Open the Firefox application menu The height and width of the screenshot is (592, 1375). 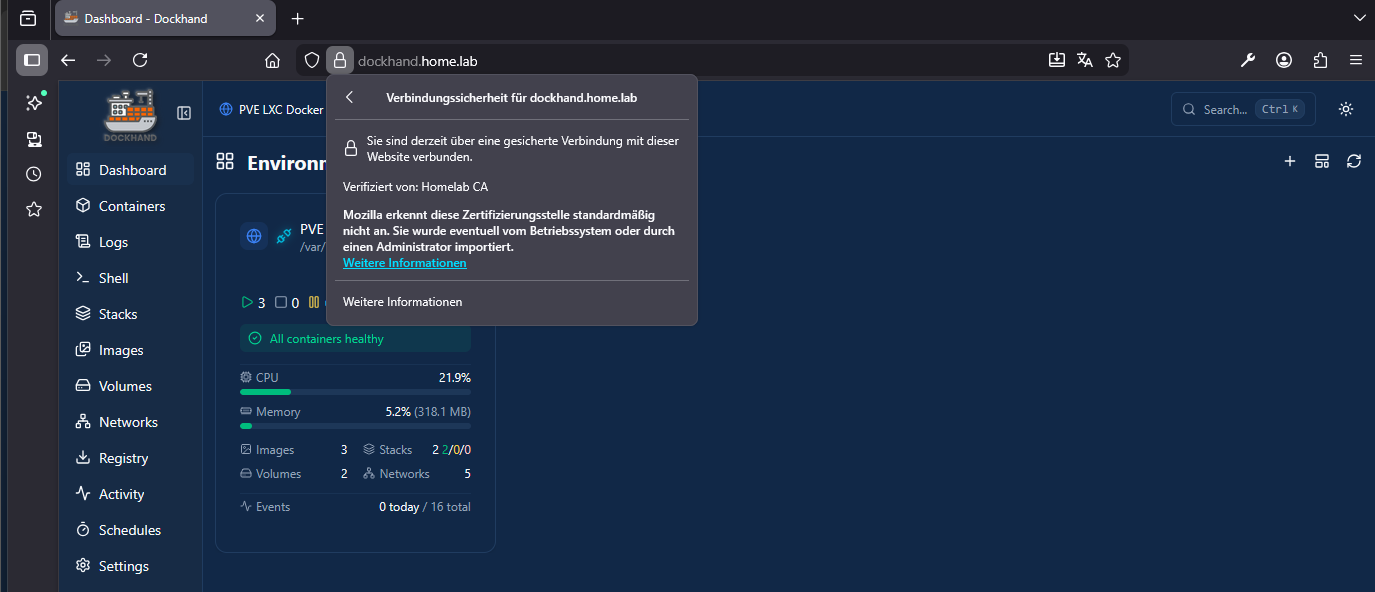[1356, 60]
